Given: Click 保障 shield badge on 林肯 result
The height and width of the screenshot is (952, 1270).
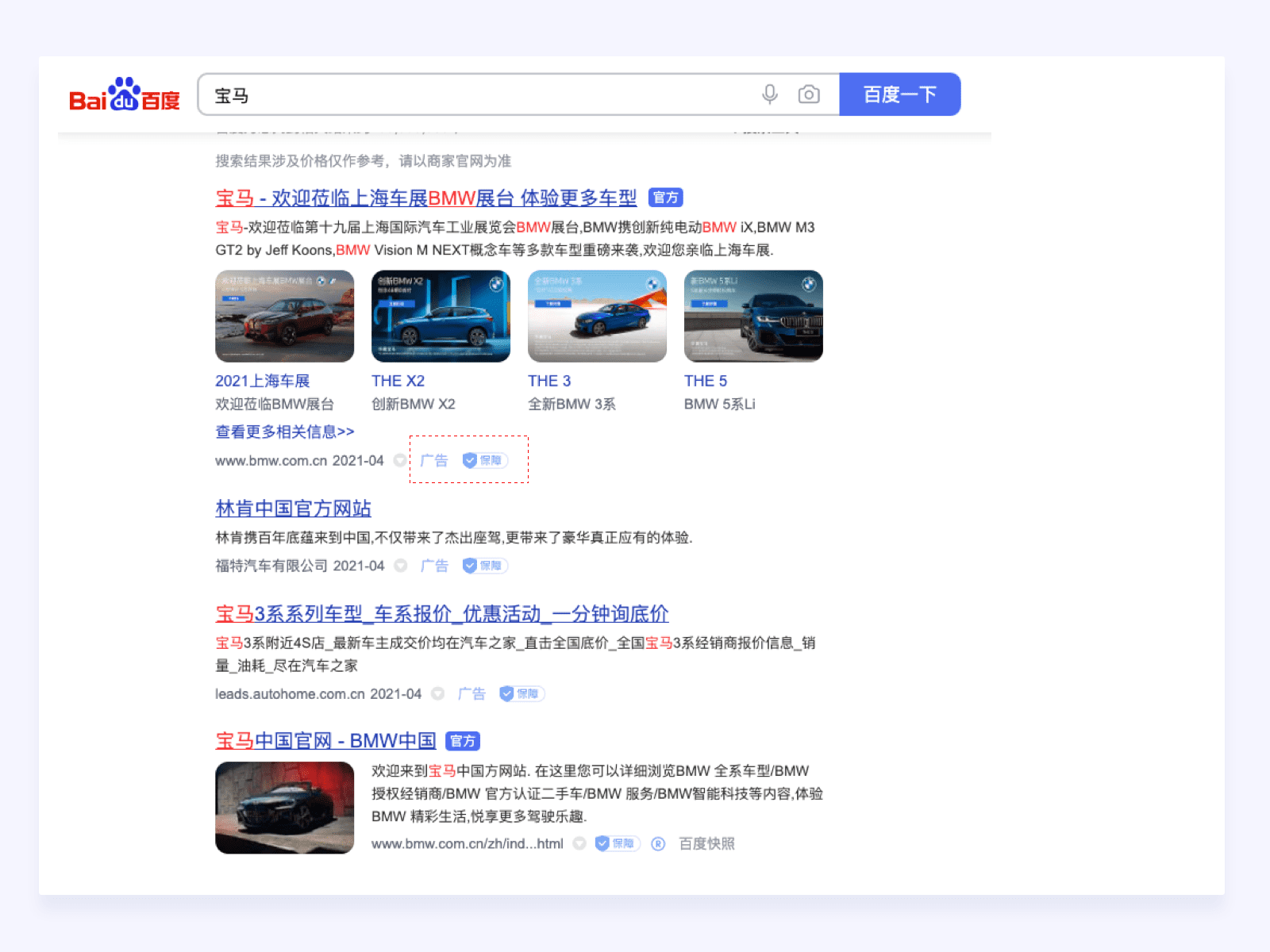Looking at the screenshot, I should 485,566.
